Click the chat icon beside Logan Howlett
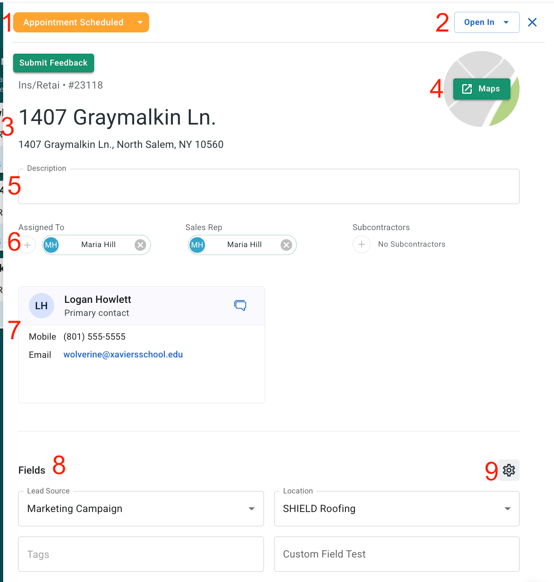This screenshot has width=554, height=582. coord(240,305)
